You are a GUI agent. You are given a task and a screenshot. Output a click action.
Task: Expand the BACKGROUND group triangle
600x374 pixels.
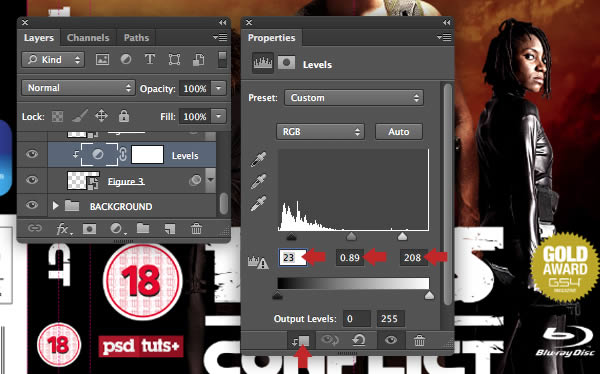click(55, 206)
